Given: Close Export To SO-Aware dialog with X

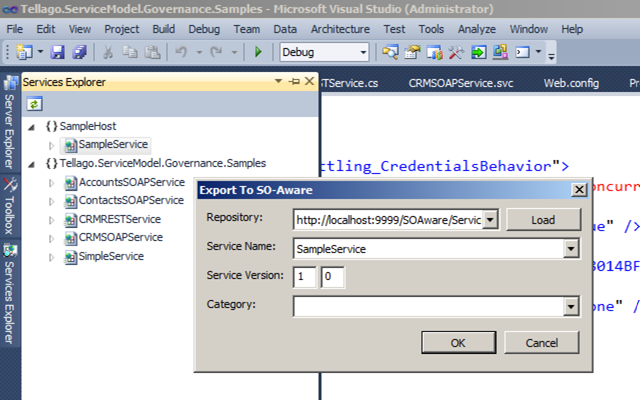Looking at the screenshot, I should (579, 190).
